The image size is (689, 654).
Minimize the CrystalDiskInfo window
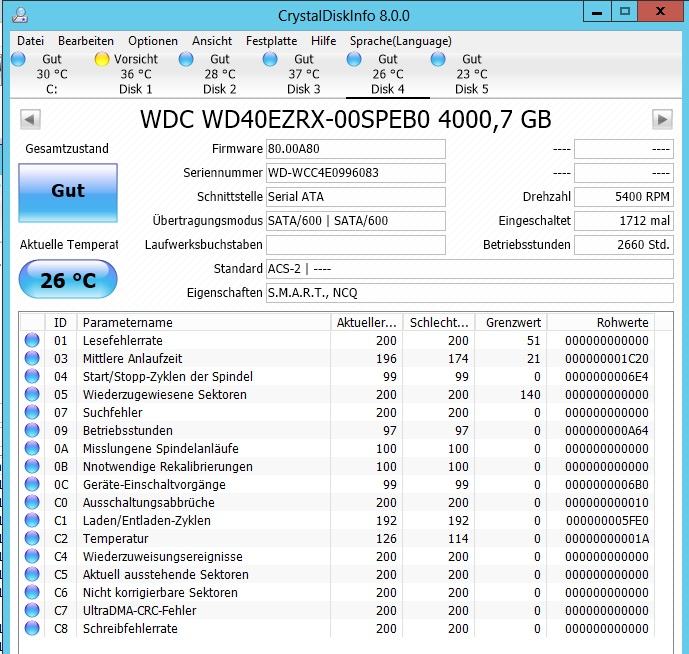click(x=597, y=12)
